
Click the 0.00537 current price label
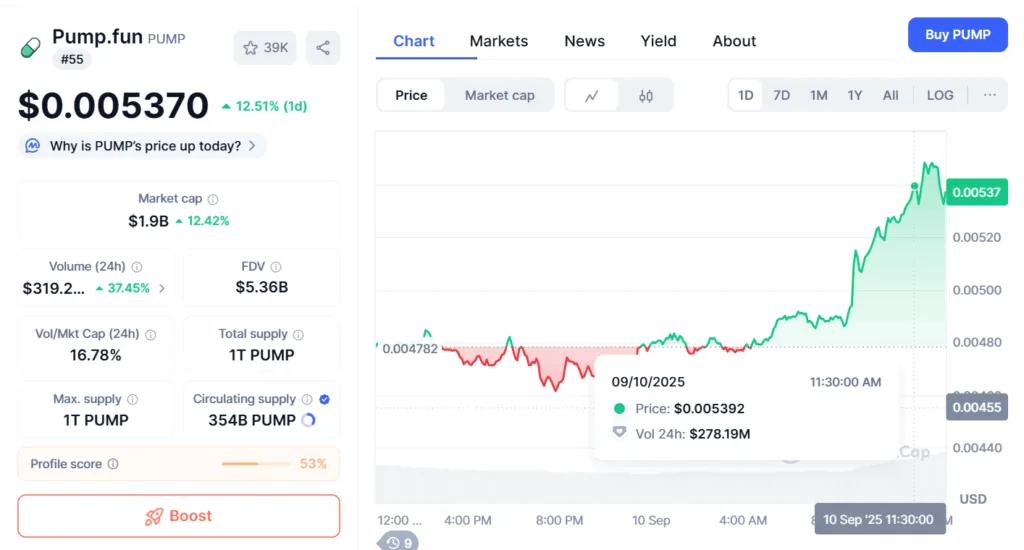point(976,192)
